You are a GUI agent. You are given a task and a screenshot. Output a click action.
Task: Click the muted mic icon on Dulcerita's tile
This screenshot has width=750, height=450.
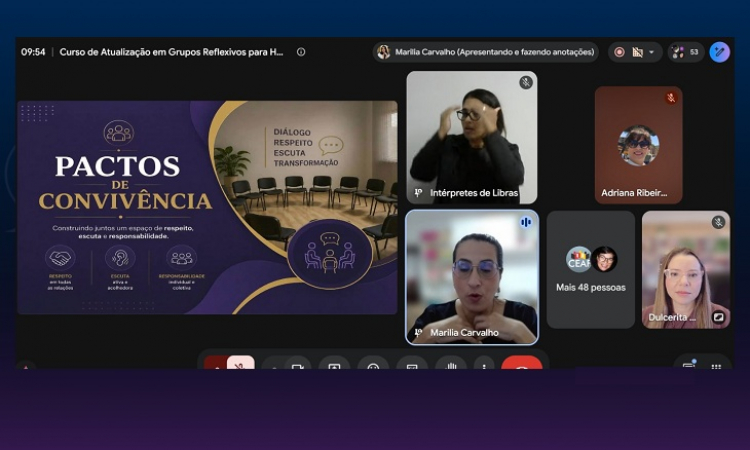(x=718, y=222)
